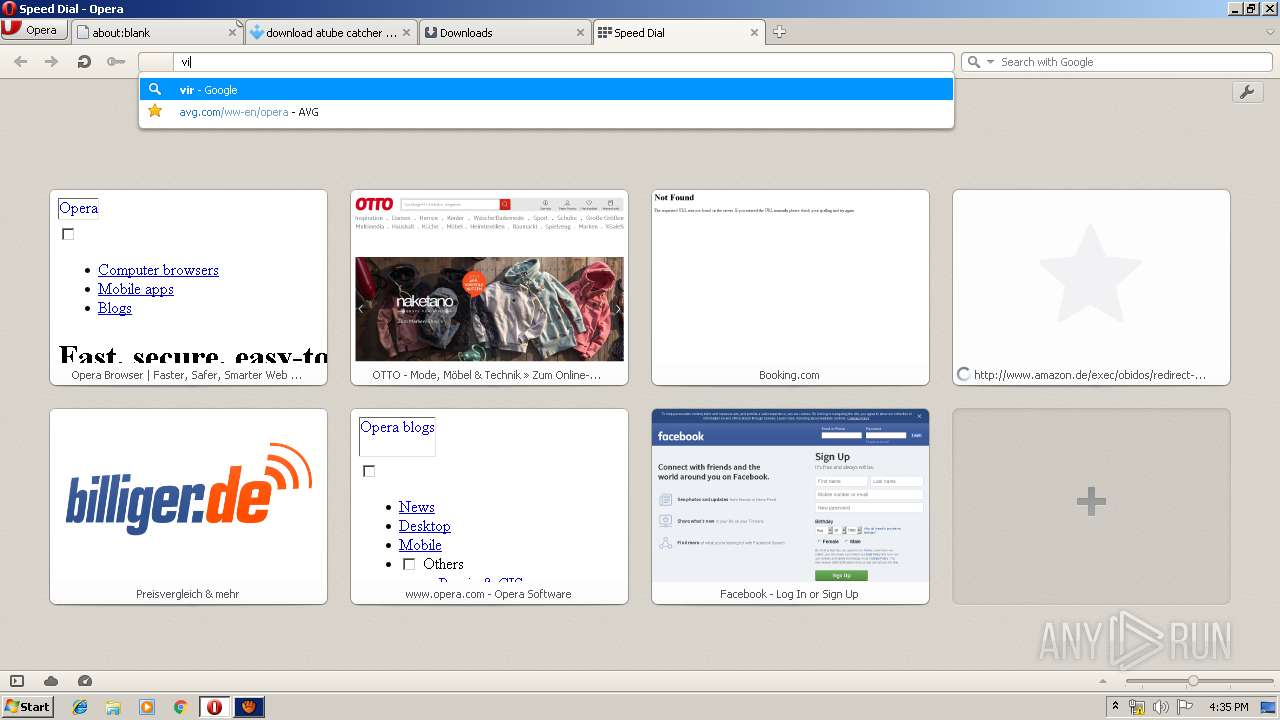Click the Mobile link in Opera blogs
The height and width of the screenshot is (720, 1280).
click(420, 545)
